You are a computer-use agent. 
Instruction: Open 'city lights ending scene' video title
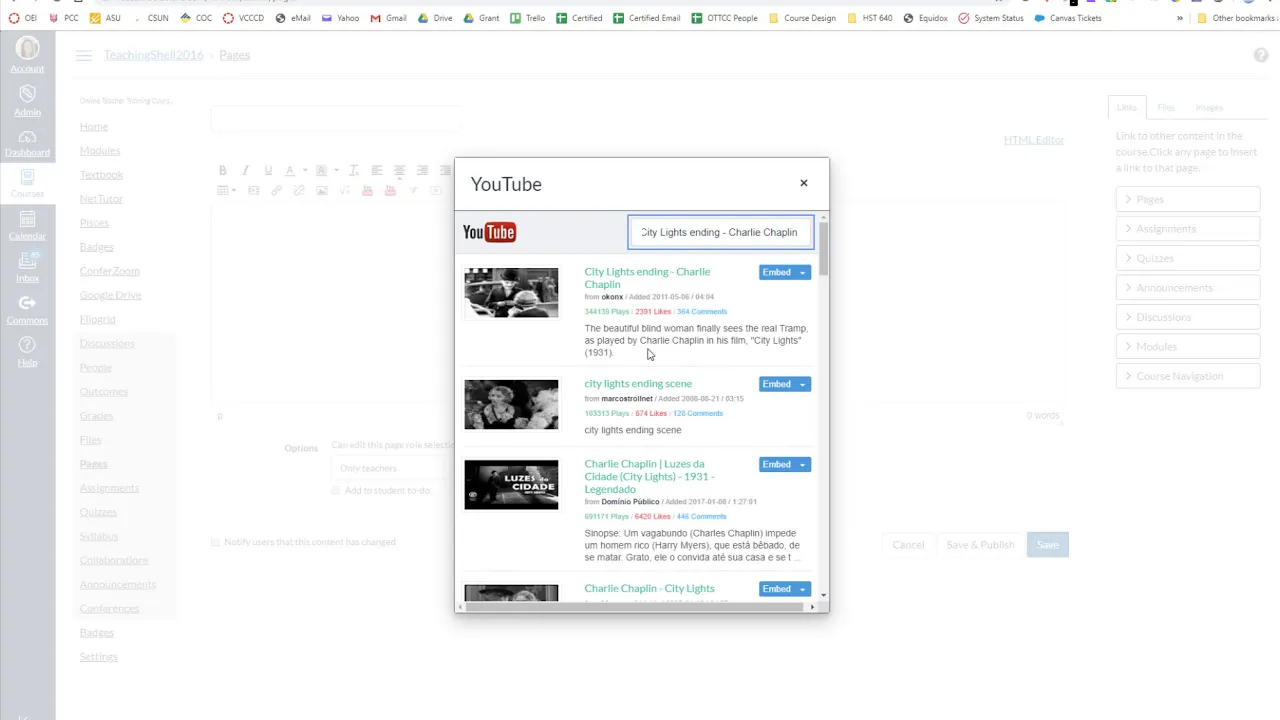coord(638,384)
